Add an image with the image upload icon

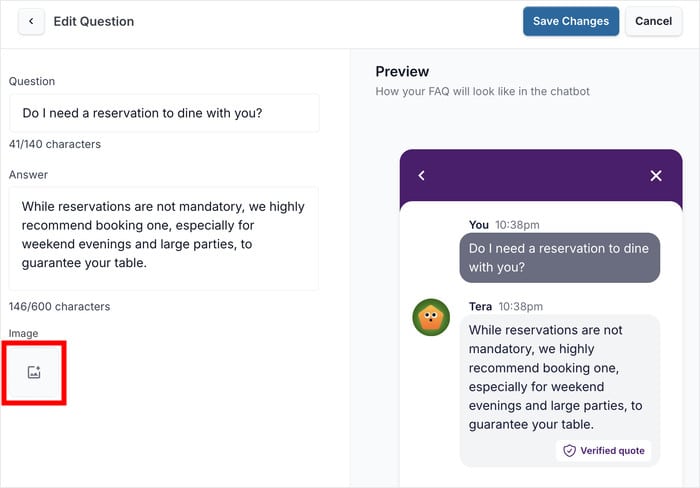pos(34,372)
